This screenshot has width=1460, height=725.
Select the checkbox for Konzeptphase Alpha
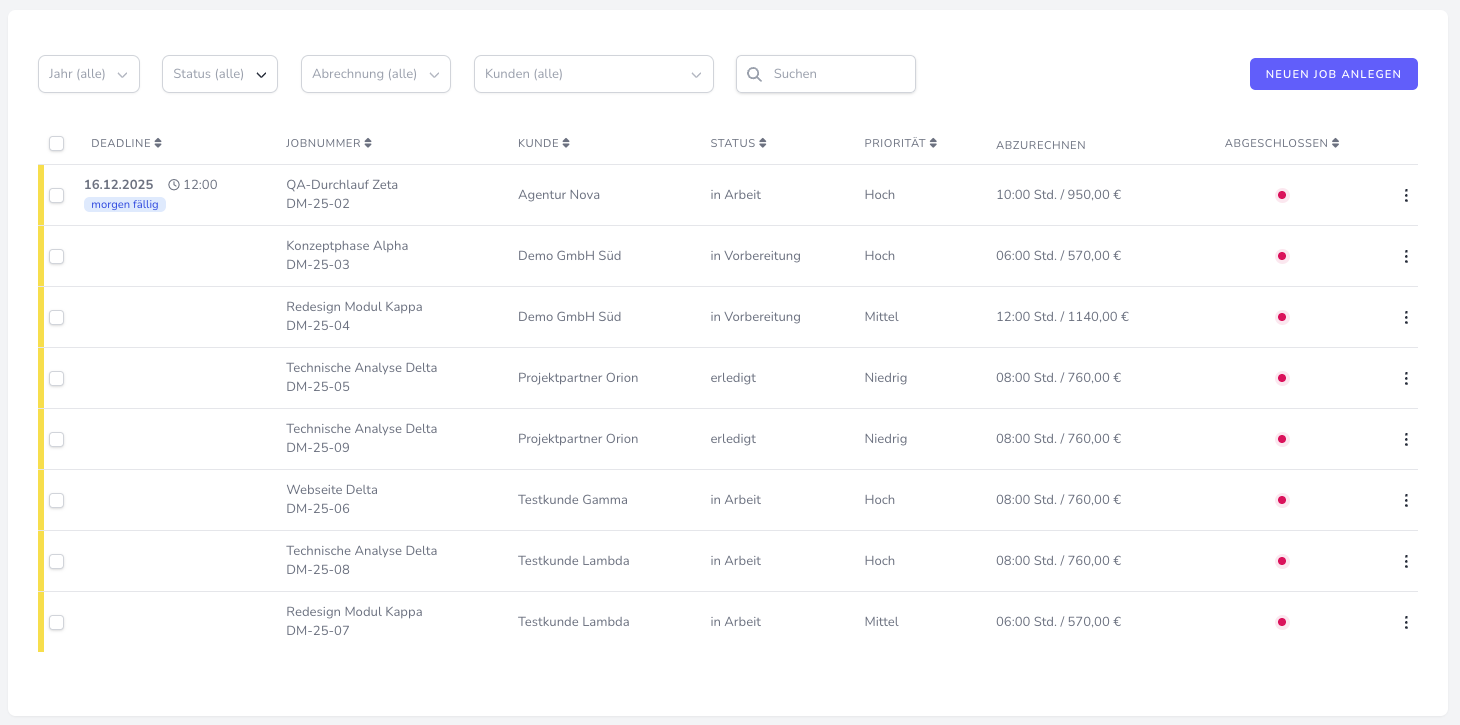tap(57, 257)
